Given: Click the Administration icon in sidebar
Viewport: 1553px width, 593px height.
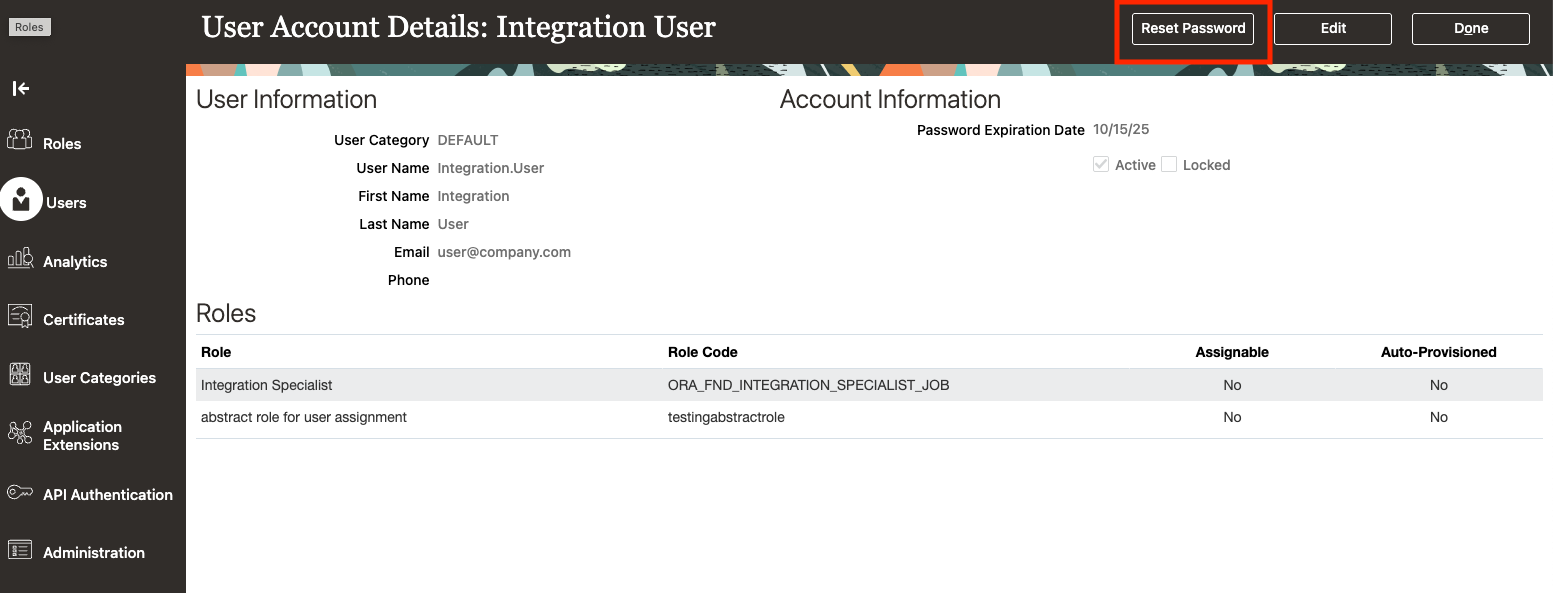Looking at the screenshot, I should pyautogui.click(x=20, y=551).
